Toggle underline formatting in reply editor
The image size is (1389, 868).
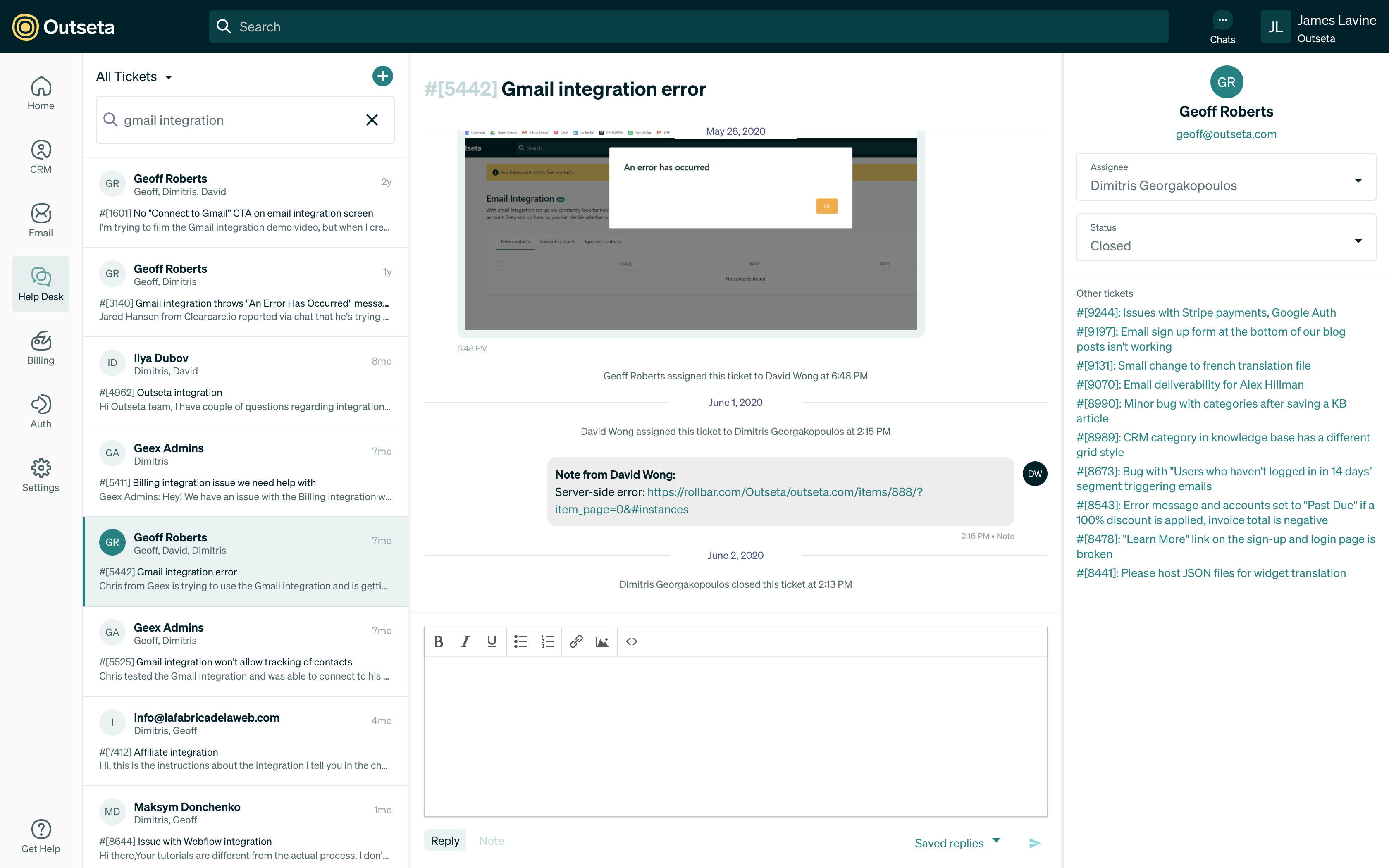tap(492, 641)
